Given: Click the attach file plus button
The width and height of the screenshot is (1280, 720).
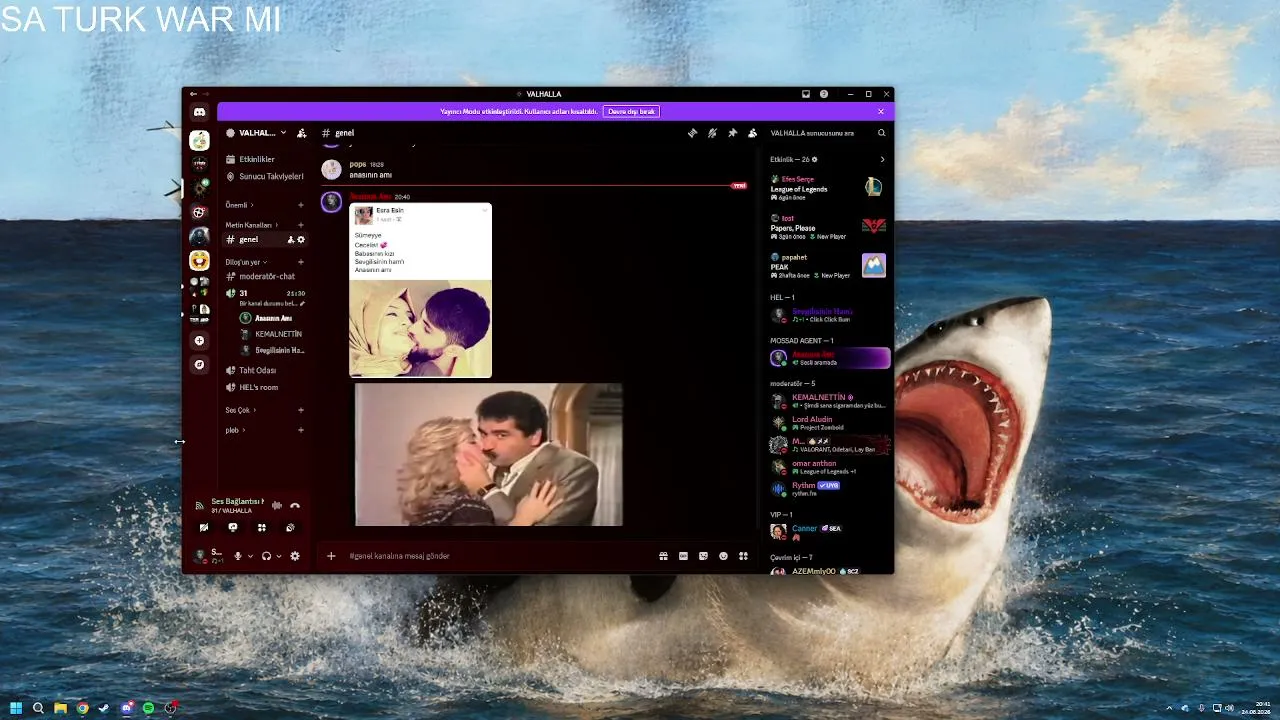Looking at the screenshot, I should [331, 556].
